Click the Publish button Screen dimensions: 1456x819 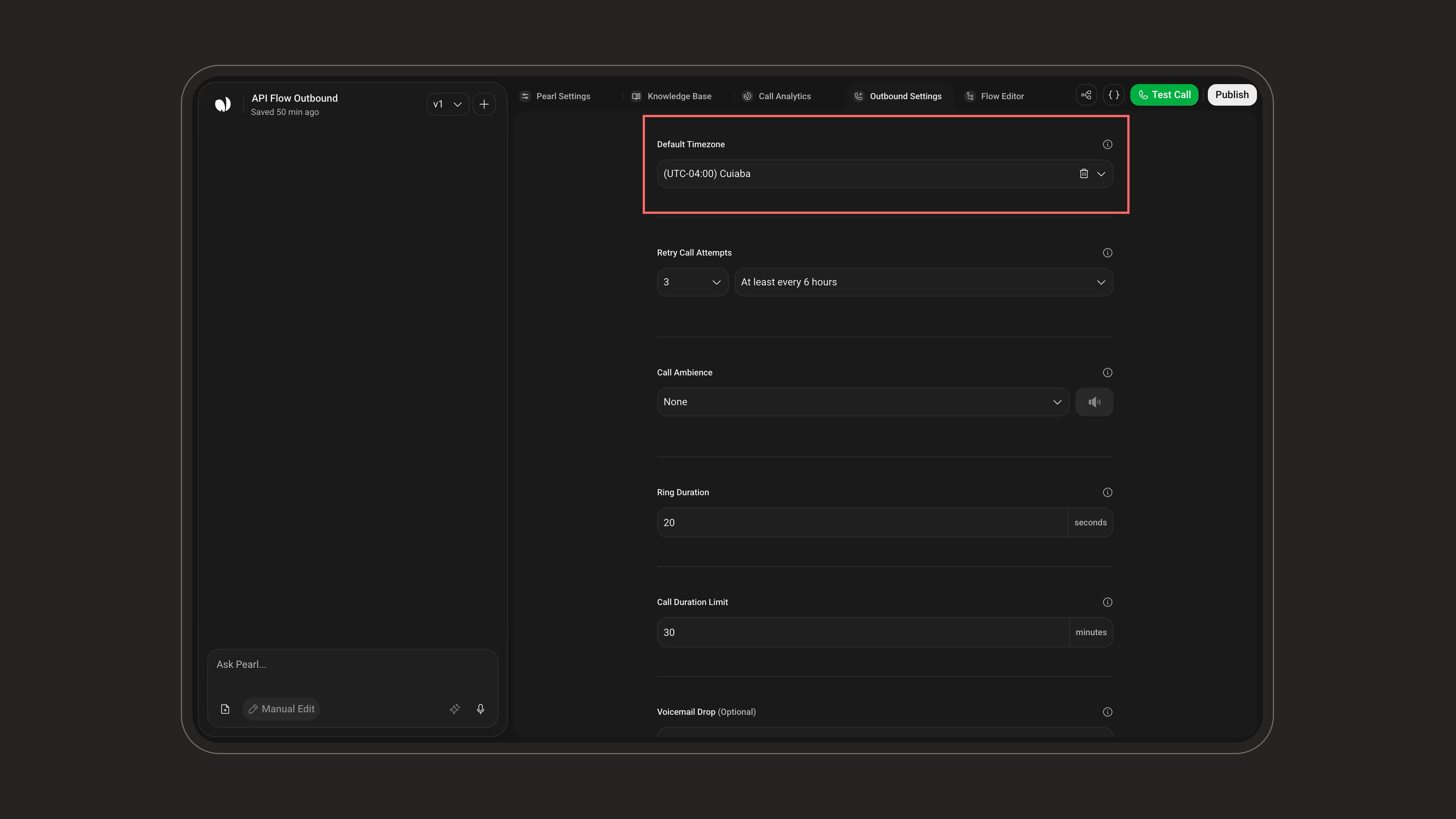pyautogui.click(x=1232, y=95)
